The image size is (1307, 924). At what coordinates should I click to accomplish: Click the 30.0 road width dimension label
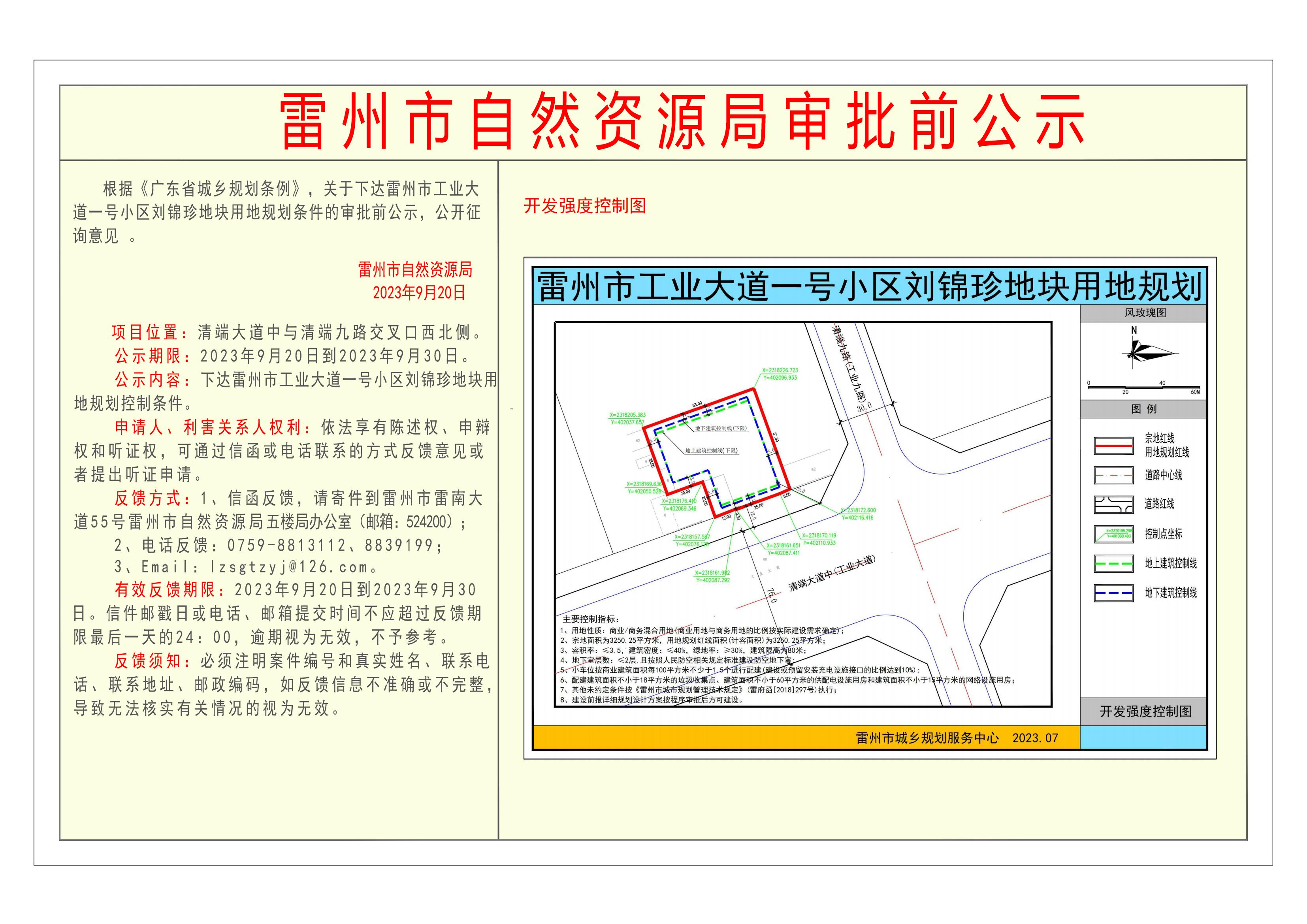click(x=865, y=408)
